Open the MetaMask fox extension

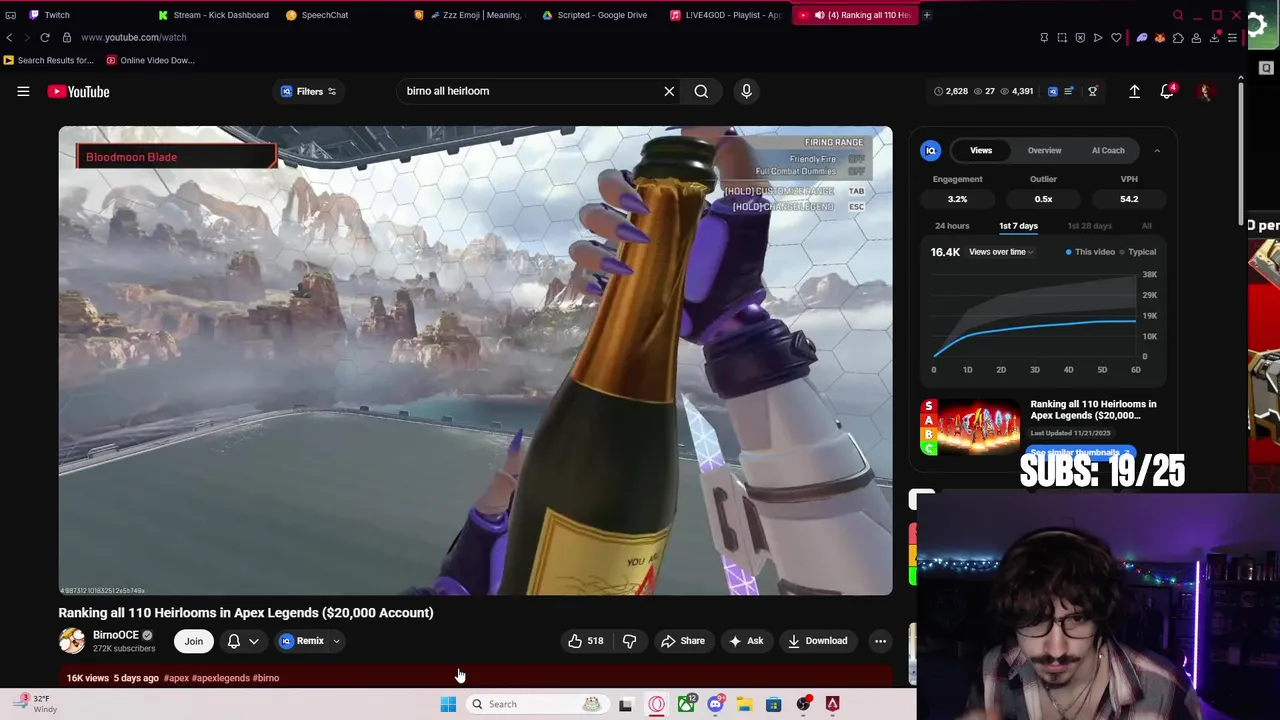pos(1160,38)
